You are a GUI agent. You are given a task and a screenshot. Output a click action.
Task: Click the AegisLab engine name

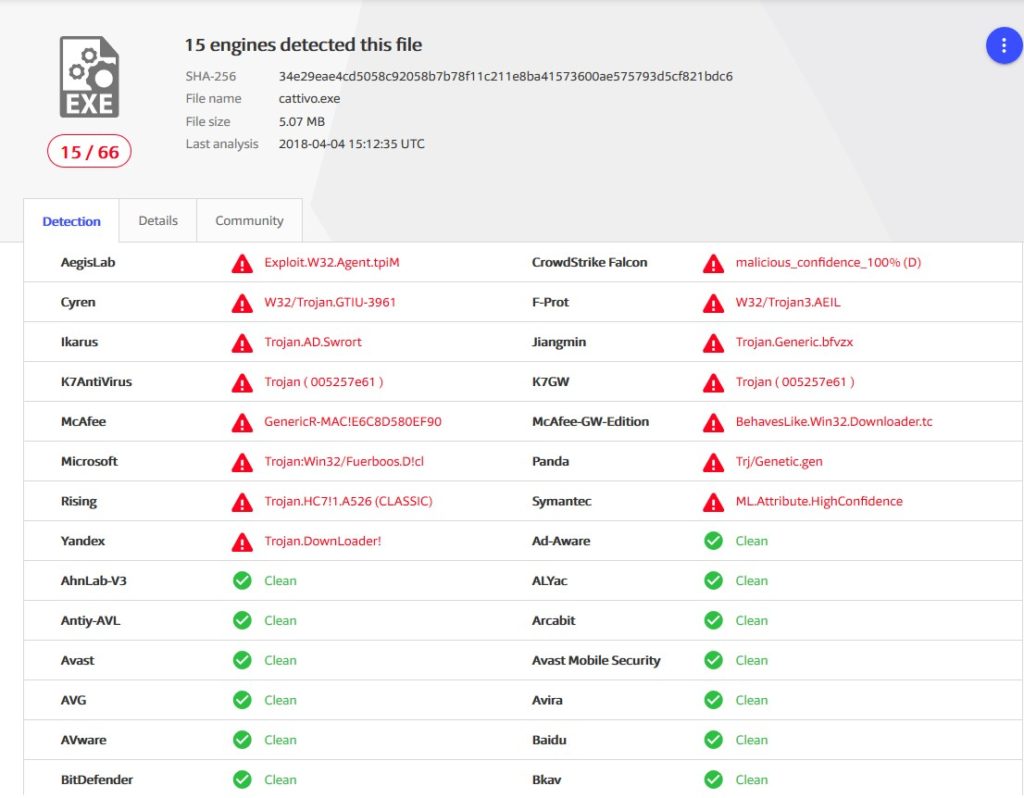point(88,263)
